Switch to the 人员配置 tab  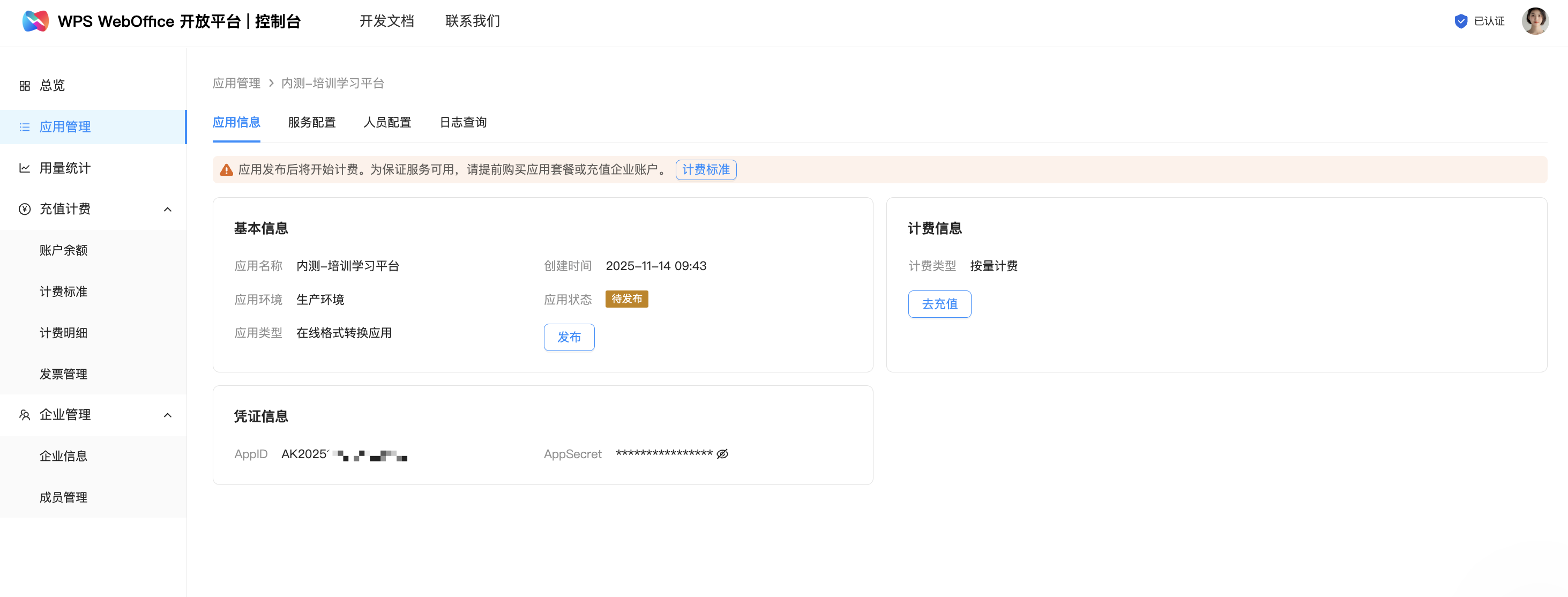coord(388,122)
